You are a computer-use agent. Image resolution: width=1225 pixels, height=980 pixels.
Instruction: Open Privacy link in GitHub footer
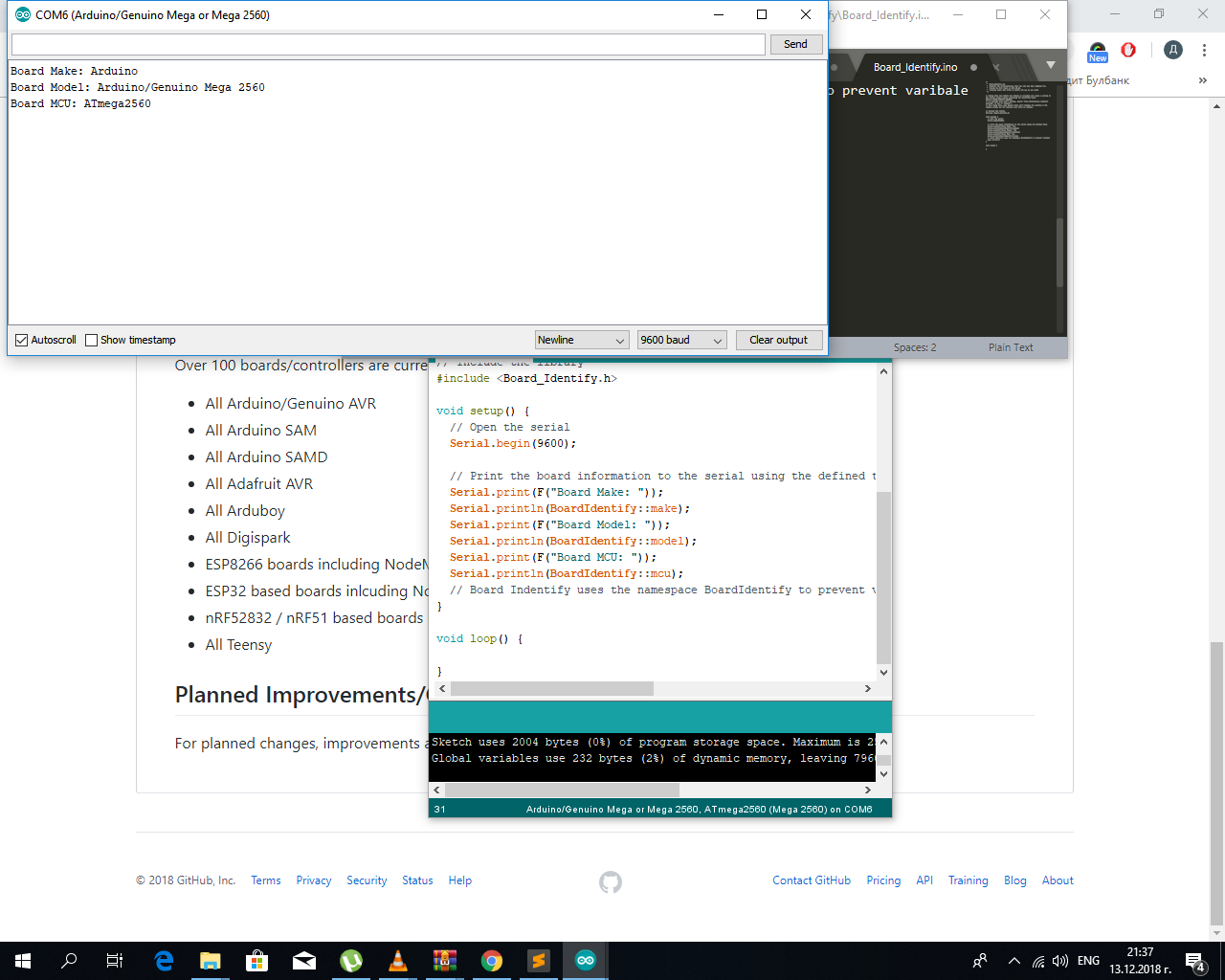[314, 880]
